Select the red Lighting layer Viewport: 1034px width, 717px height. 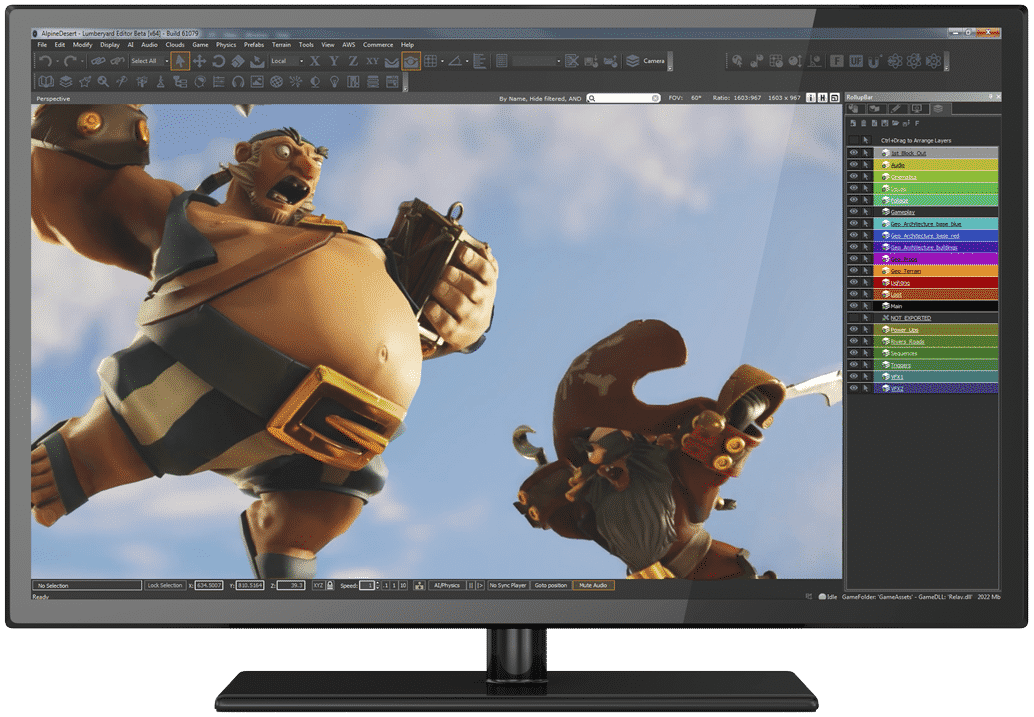tap(936, 282)
